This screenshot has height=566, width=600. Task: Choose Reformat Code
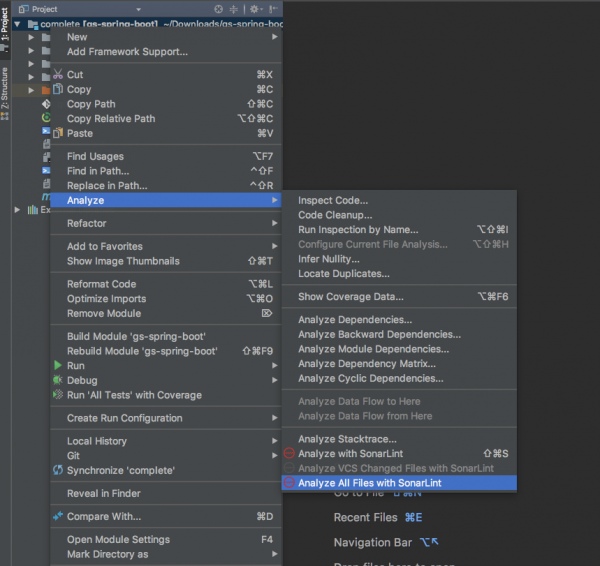coord(166,284)
